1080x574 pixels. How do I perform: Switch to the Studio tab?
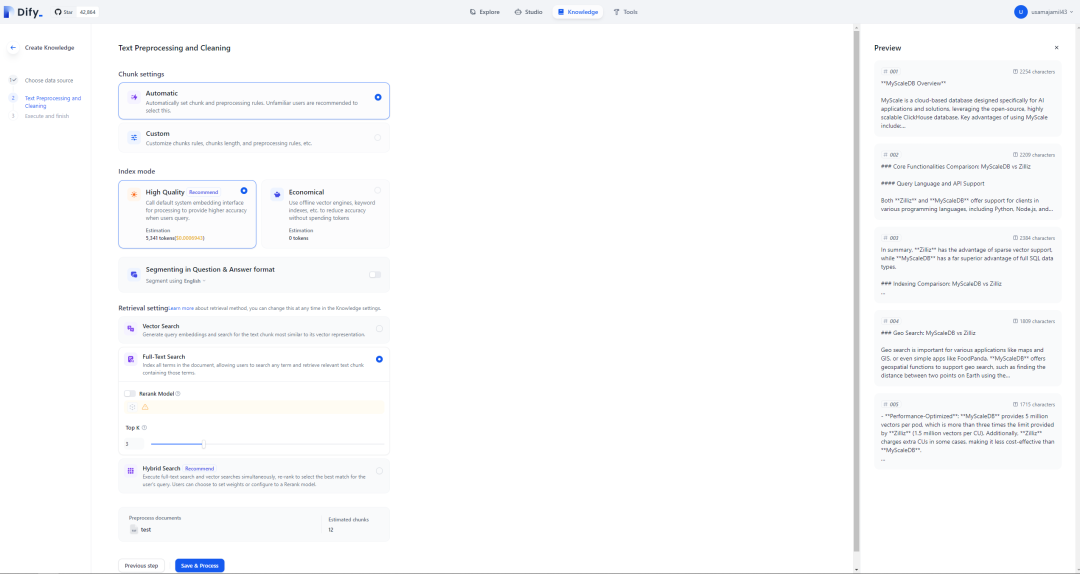pos(528,12)
